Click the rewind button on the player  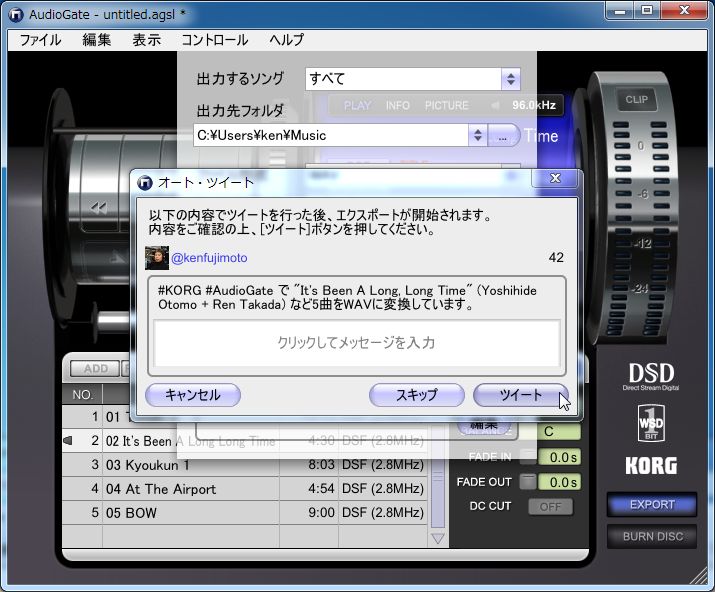99,208
